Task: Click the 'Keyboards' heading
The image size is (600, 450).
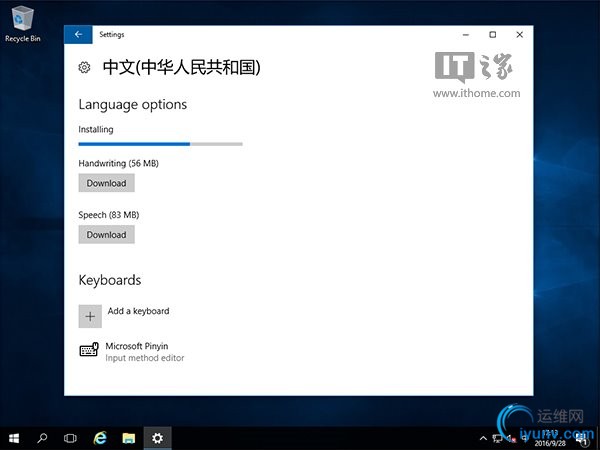Action: pos(110,280)
